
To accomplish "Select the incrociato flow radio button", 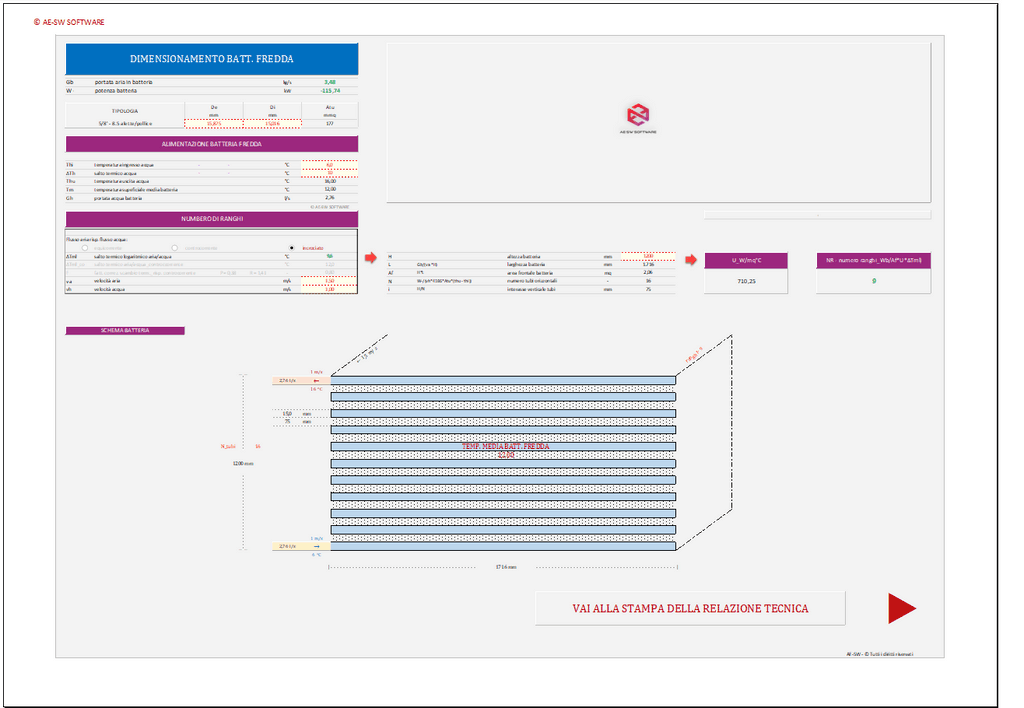I will click(x=291, y=247).
